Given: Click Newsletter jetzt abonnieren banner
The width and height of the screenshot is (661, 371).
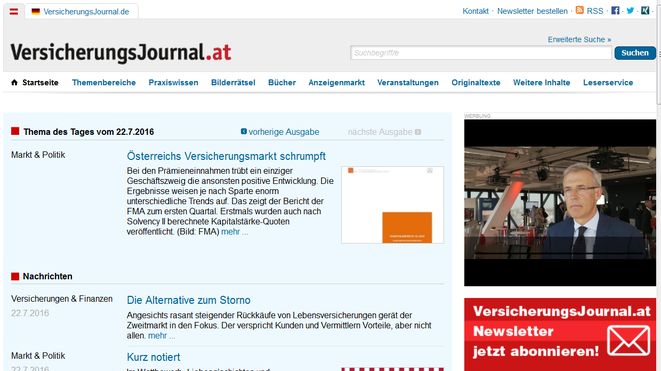Looking at the screenshot, I should click(560, 334).
